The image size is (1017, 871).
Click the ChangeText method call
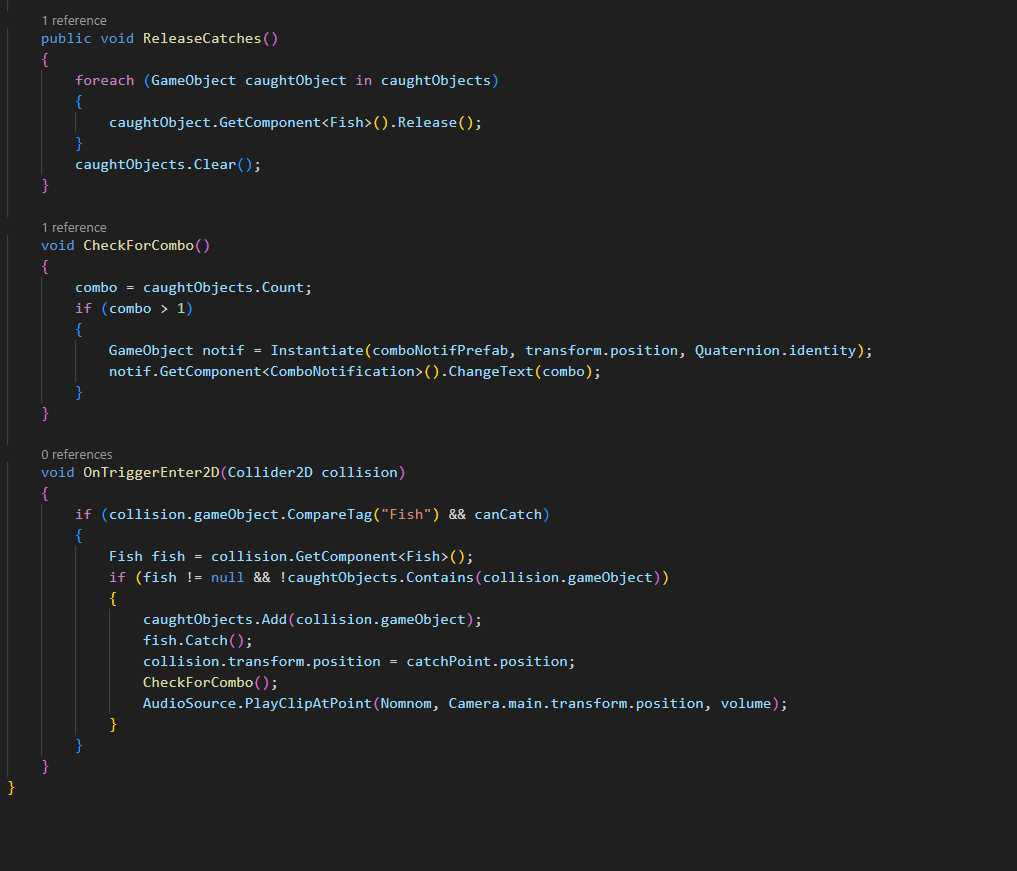[490, 372]
